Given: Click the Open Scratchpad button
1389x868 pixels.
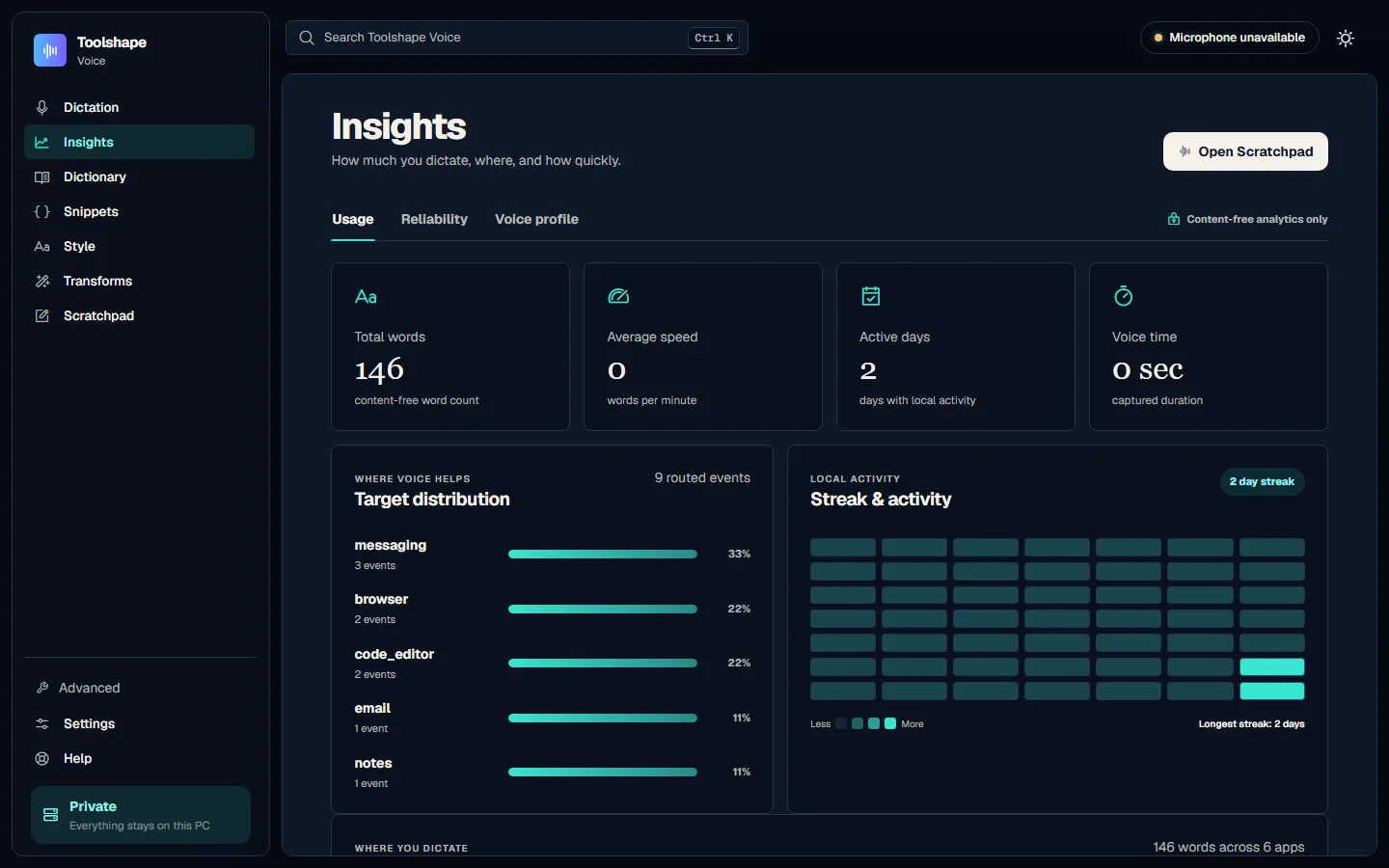Looking at the screenshot, I should click(x=1245, y=151).
